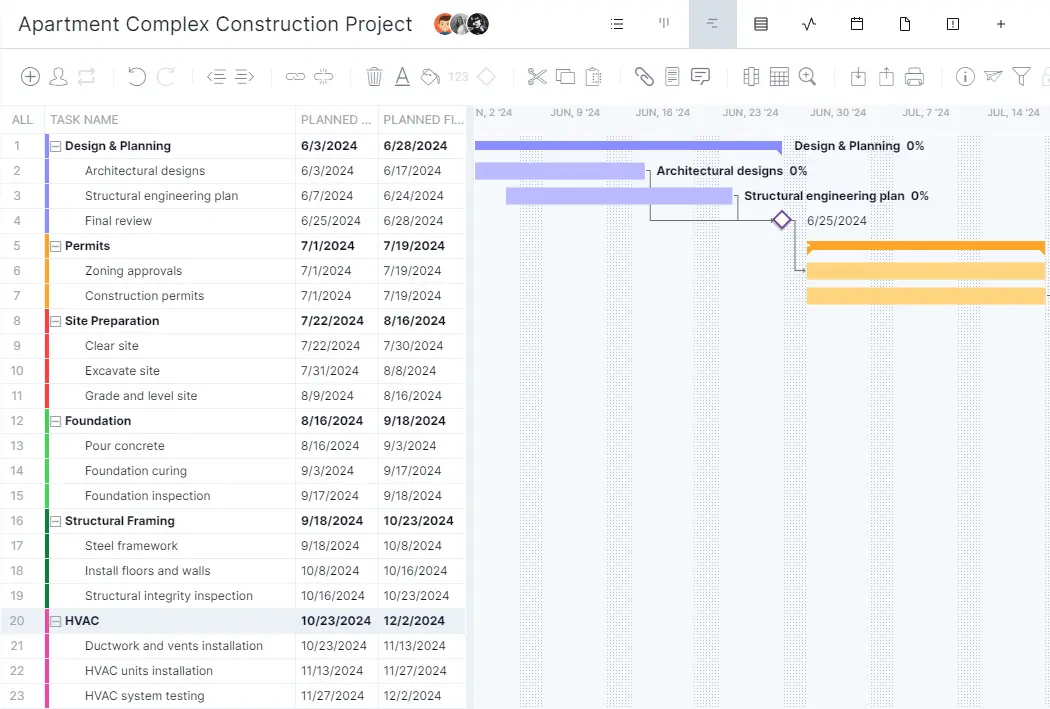This screenshot has width=1050, height=709.
Task: Click the scissors cut icon
Action: point(537,77)
